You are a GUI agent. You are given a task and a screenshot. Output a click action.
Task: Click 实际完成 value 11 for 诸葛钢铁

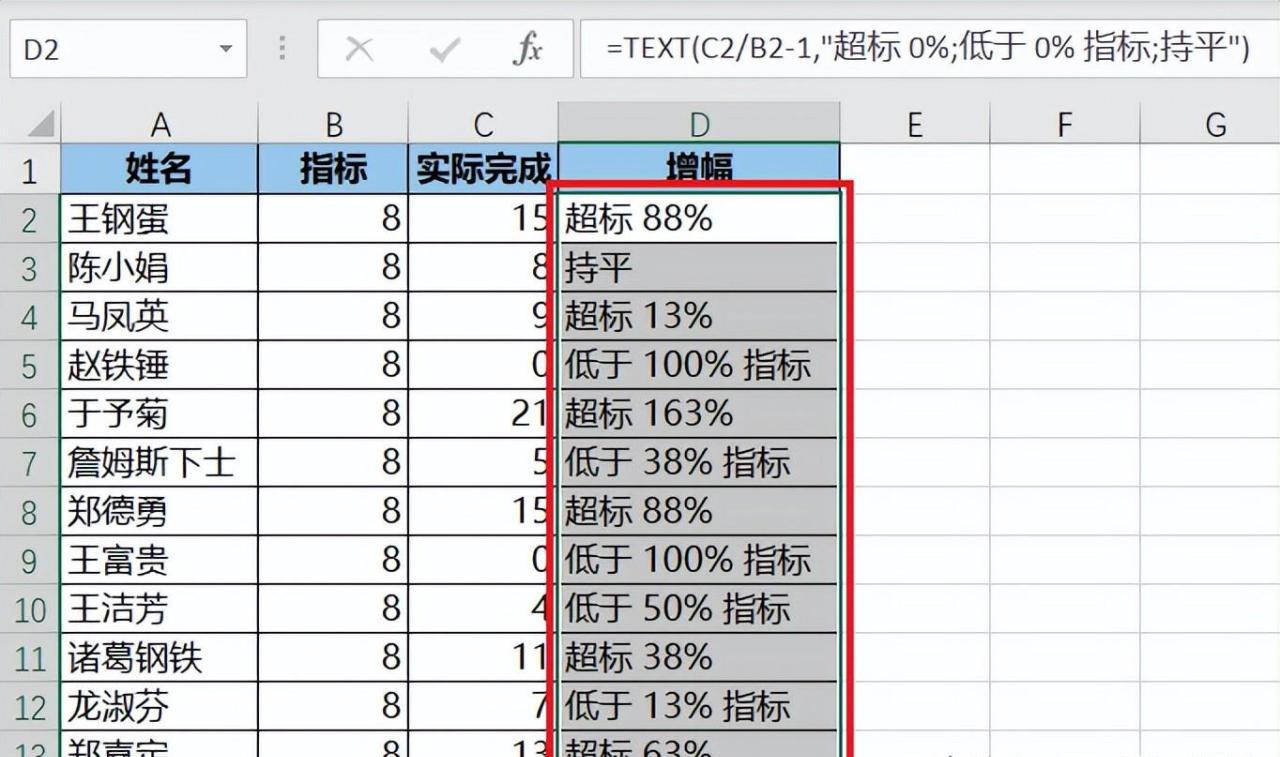pos(484,658)
